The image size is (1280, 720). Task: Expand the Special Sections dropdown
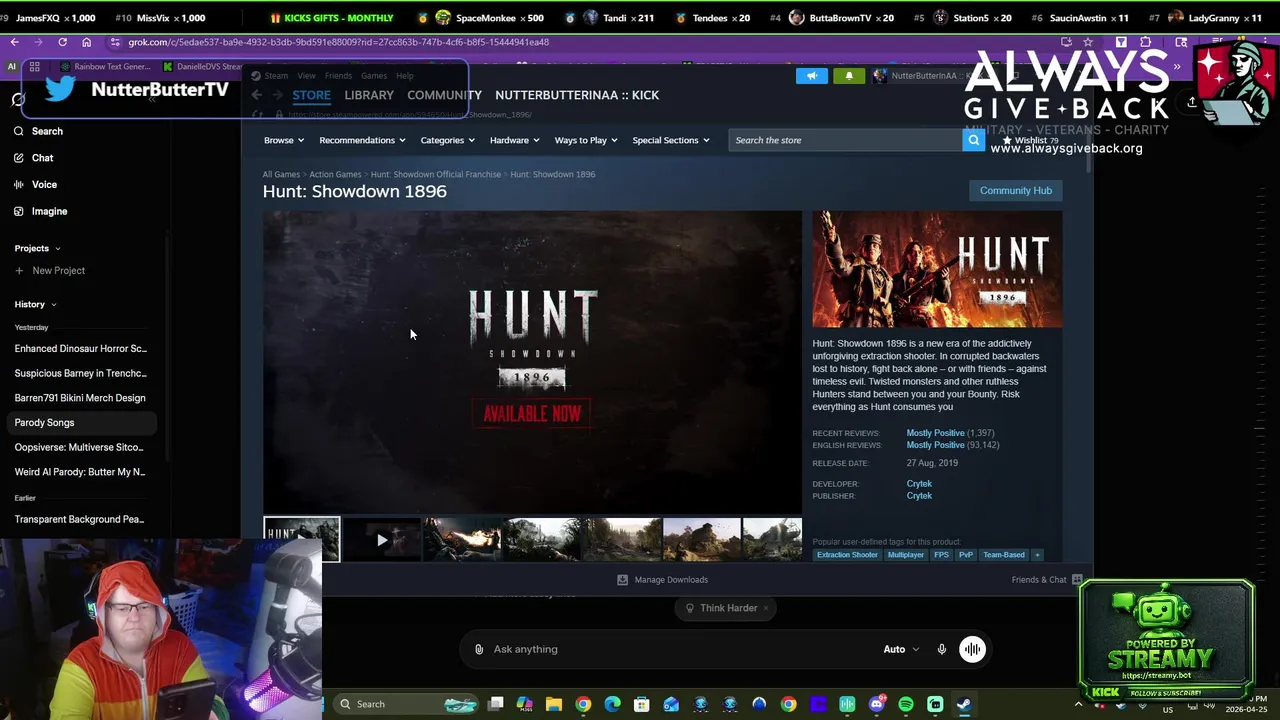671,140
